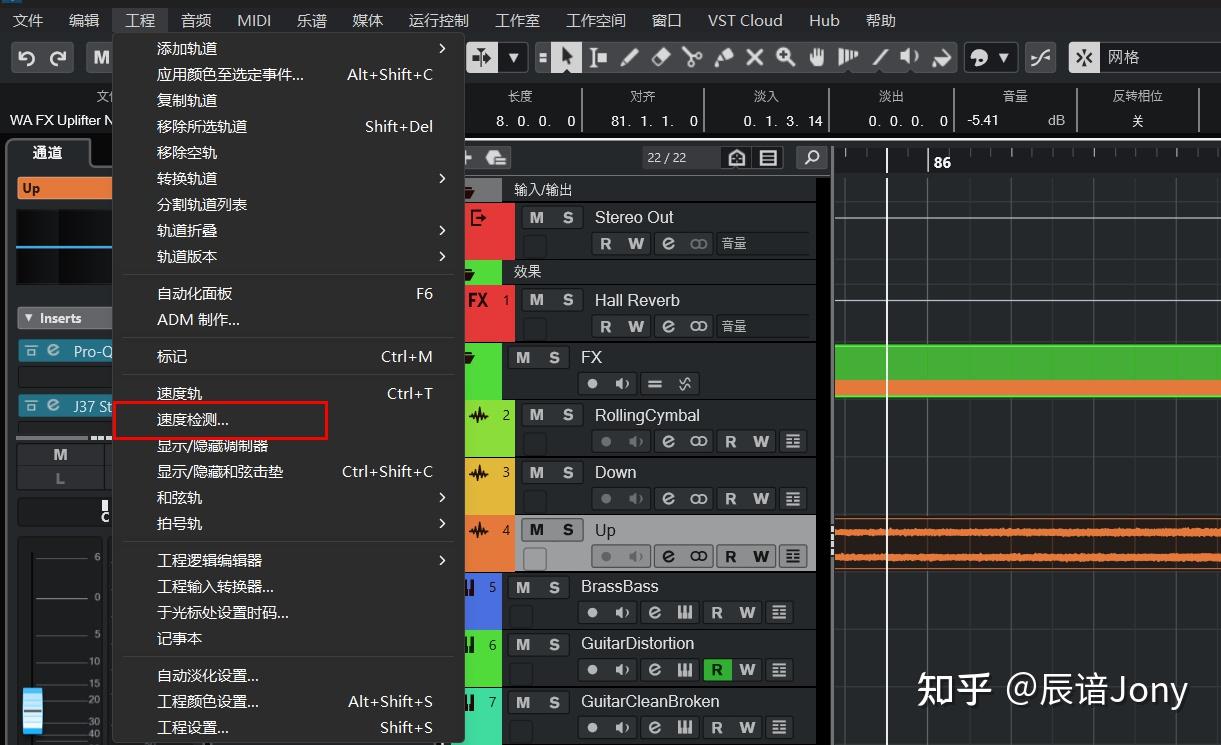Open Edit Channel Settings for Stereo Out
This screenshot has height=745, width=1221.
pos(668,243)
